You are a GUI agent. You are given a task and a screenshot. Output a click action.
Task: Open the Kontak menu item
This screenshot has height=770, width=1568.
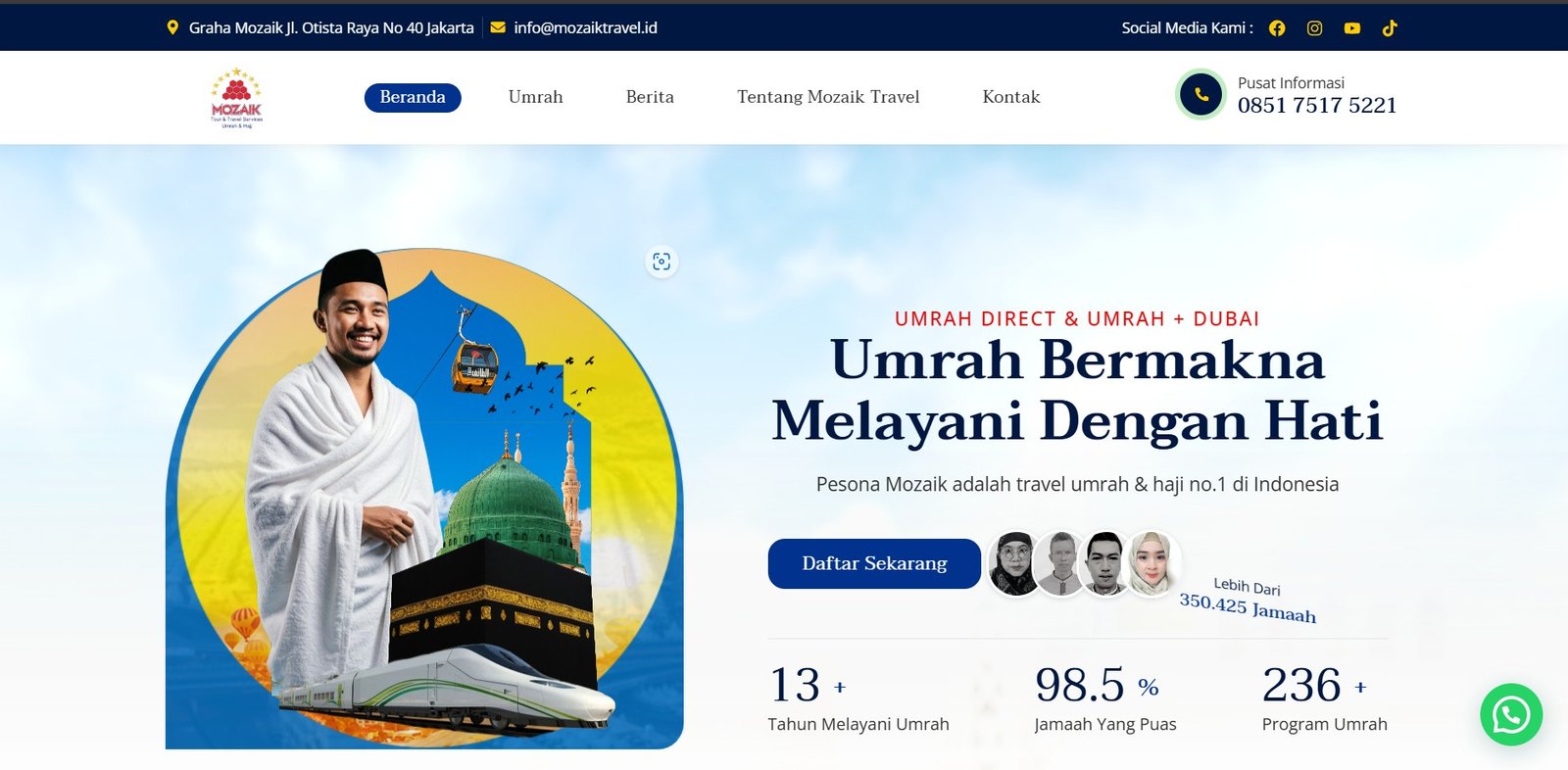1011,97
